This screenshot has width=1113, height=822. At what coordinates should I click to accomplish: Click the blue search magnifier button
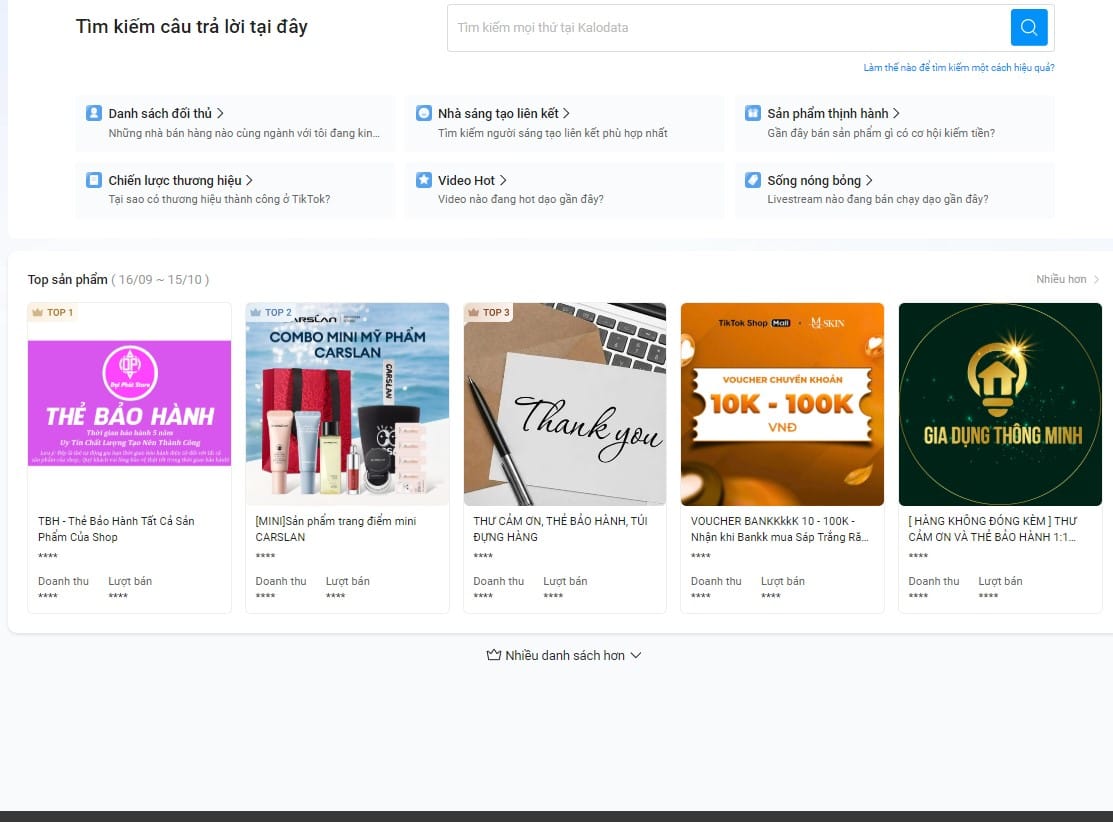[x=1029, y=27]
